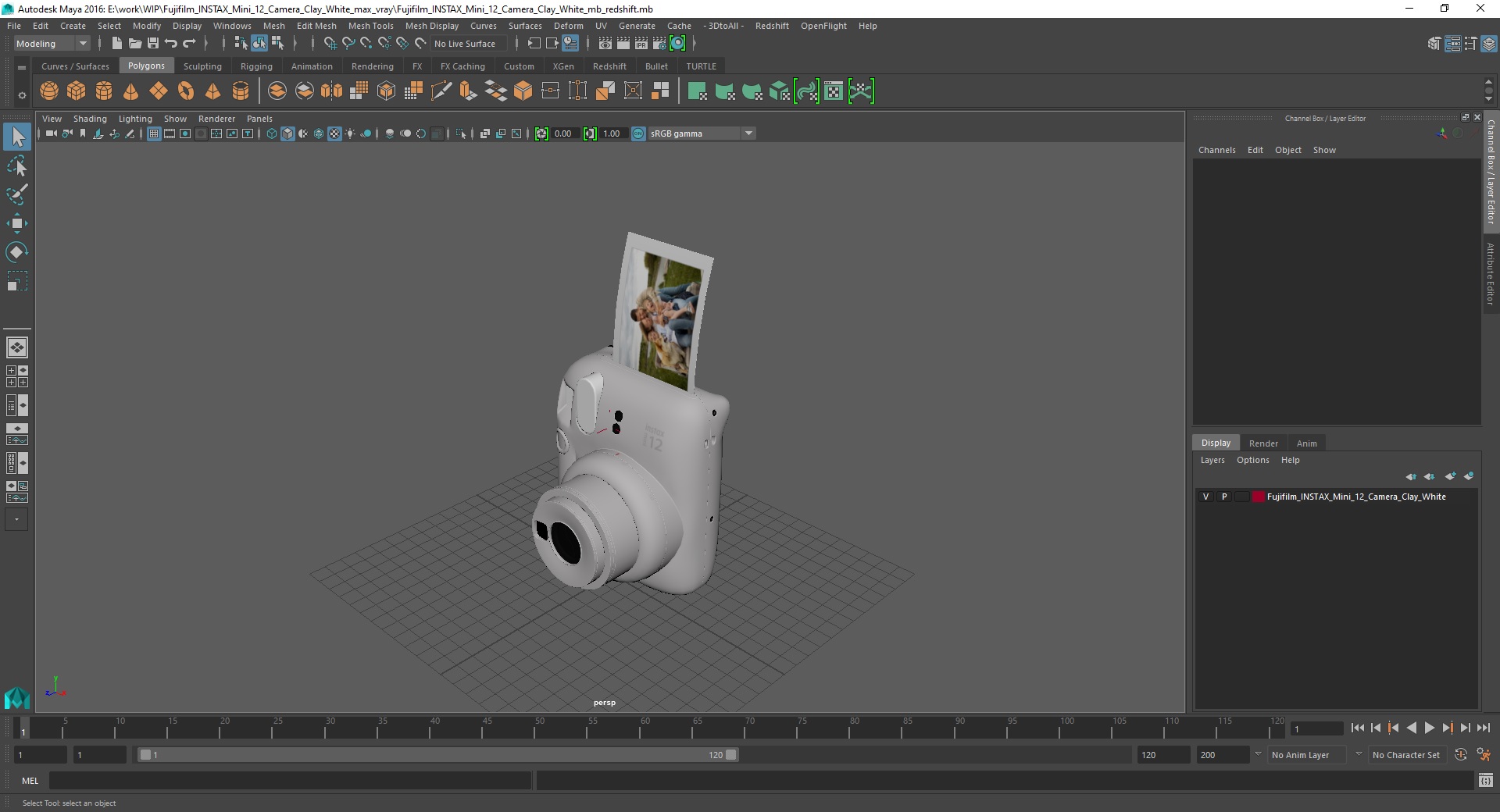1500x812 pixels.
Task: Open the No Character Set dropdown
Action: [1407, 755]
